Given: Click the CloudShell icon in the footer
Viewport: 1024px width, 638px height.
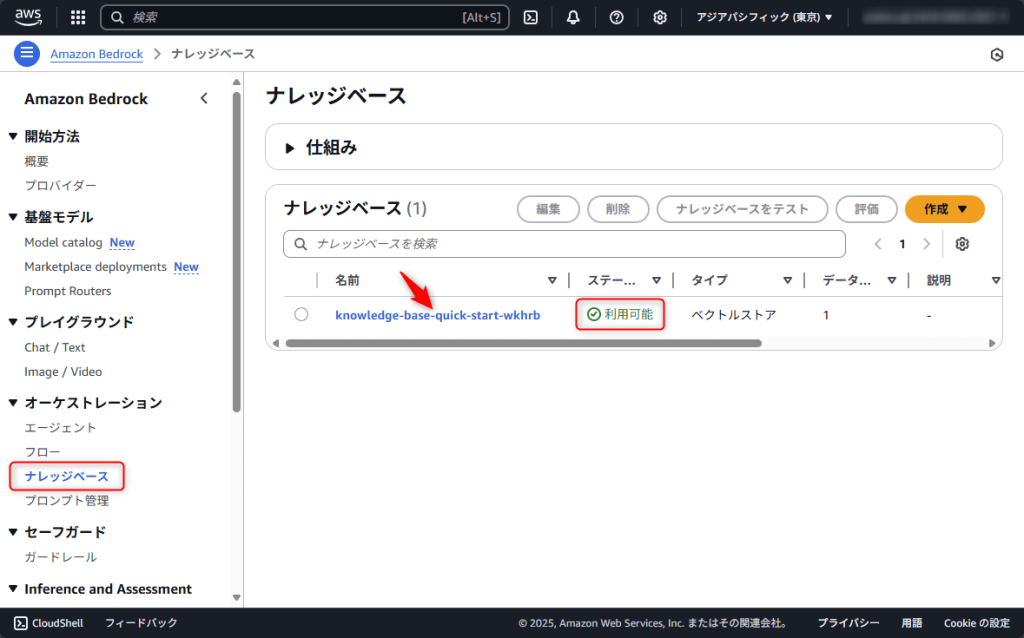Looking at the screenshot, I should click(21, 623).
